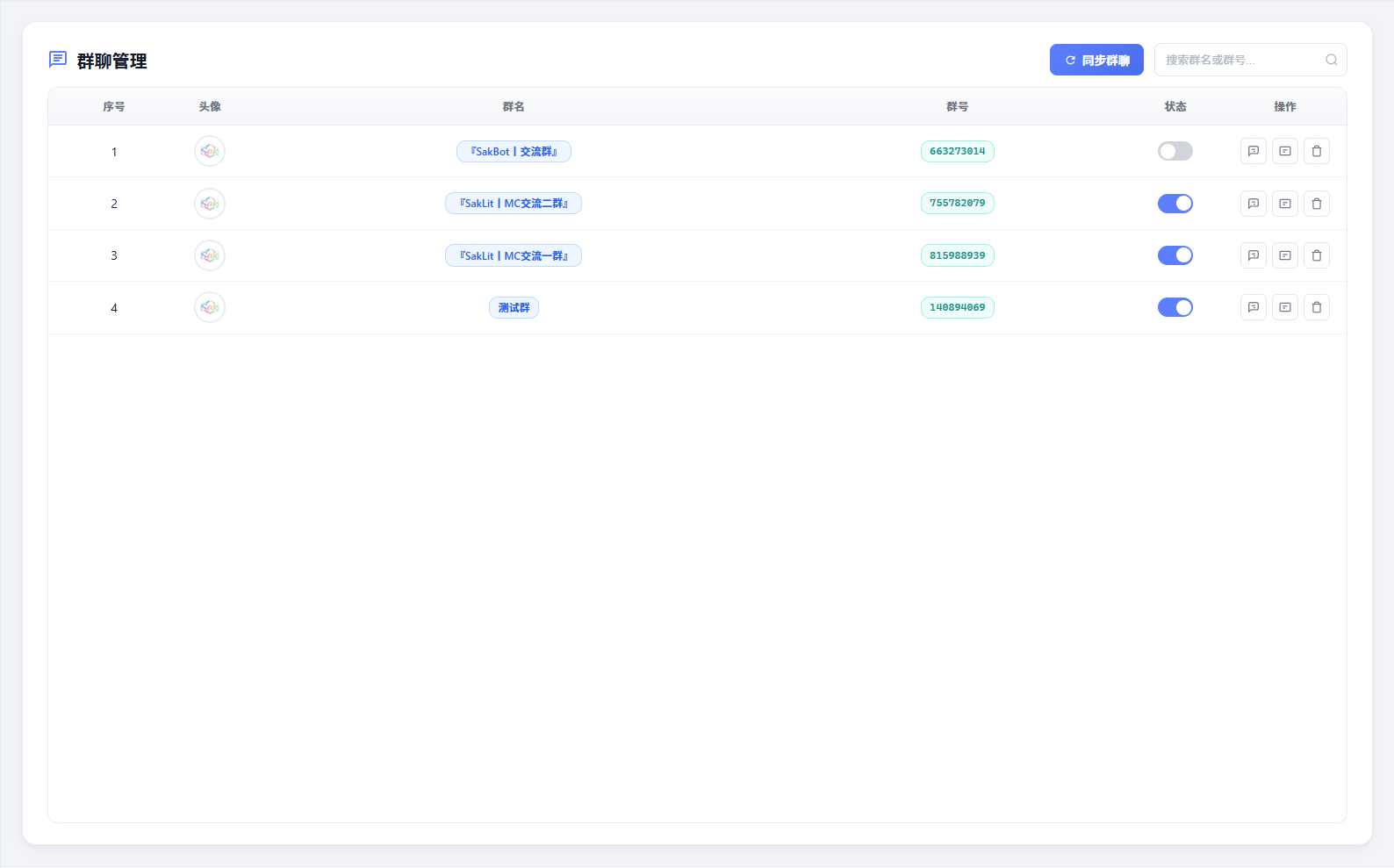Click the chat icon next to 群聊管理 title

tap(58, 60)
